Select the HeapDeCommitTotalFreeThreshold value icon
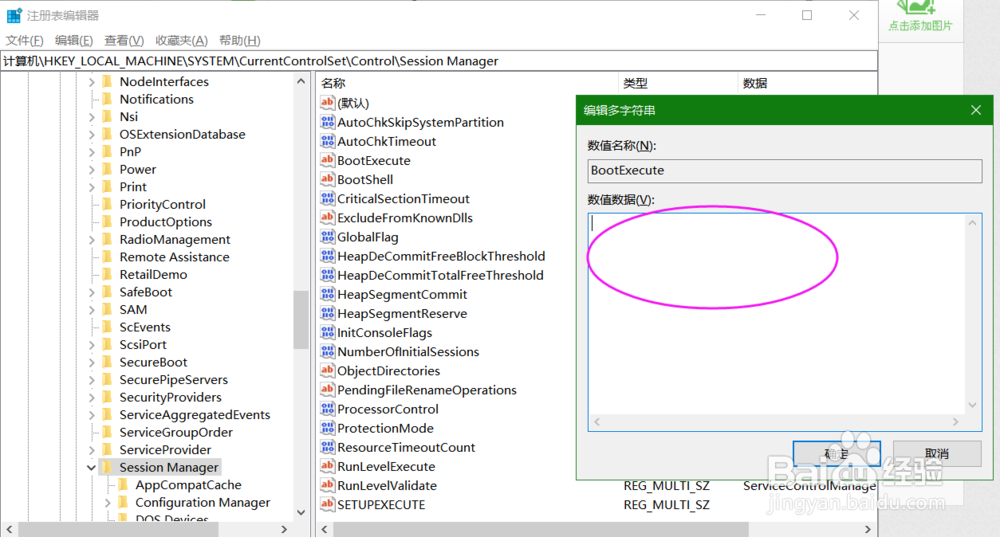This screenshot has width=1000, height=537. pos(327,275)
